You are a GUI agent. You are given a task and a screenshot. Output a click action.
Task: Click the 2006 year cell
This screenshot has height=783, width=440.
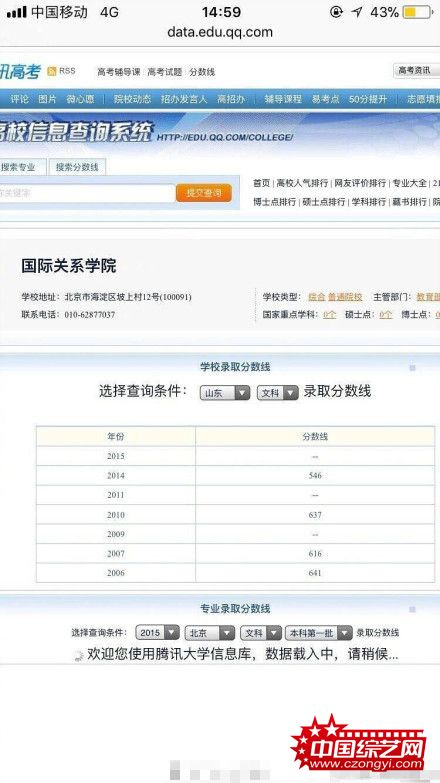tap(116, 573)
